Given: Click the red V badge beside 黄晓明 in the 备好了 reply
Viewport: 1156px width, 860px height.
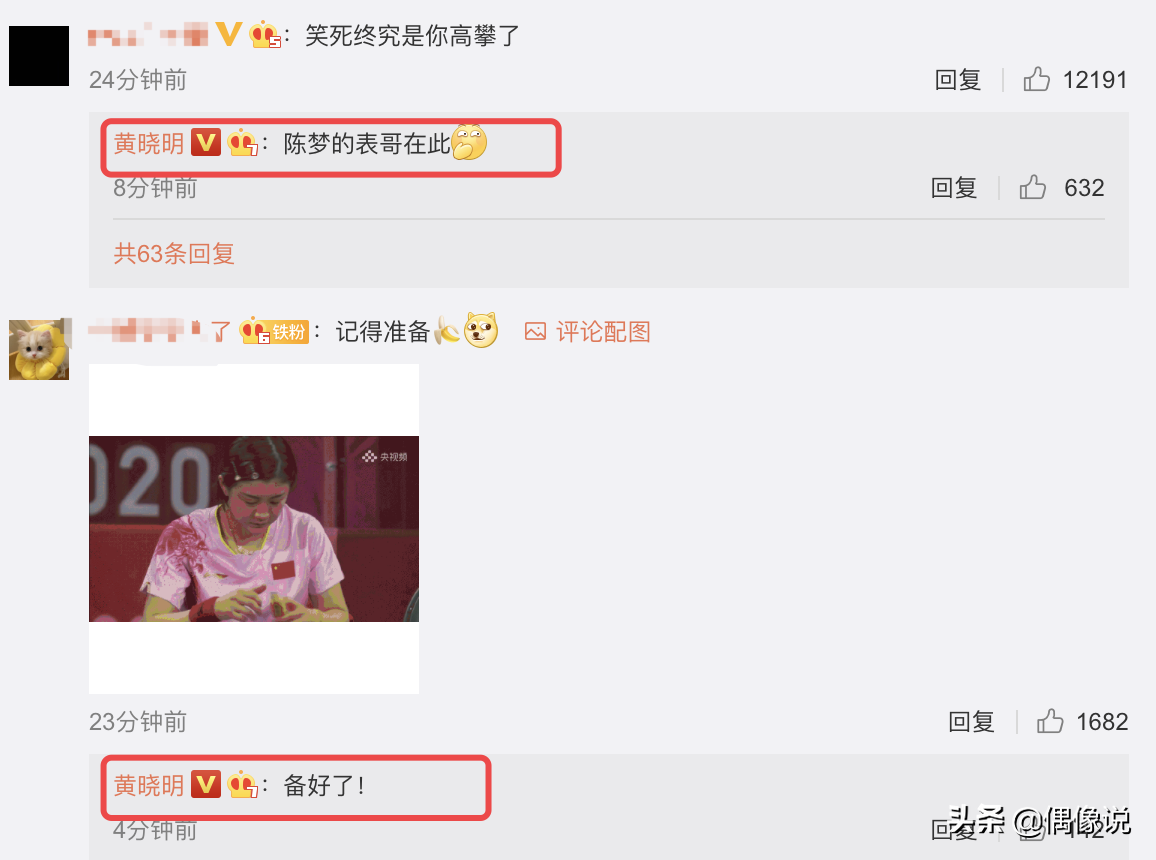Looking at the screenshot, I should 206,784.
